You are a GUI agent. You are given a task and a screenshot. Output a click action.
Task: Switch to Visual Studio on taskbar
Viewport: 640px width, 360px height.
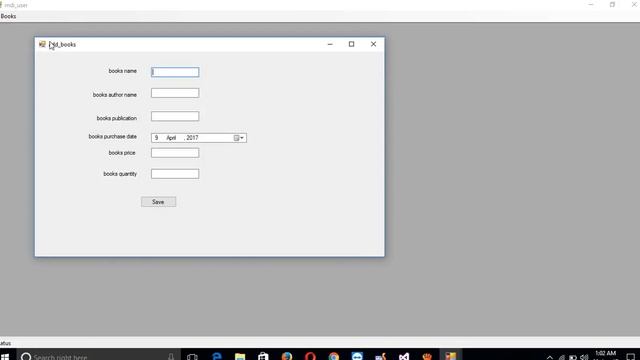(x=404, y=356)
